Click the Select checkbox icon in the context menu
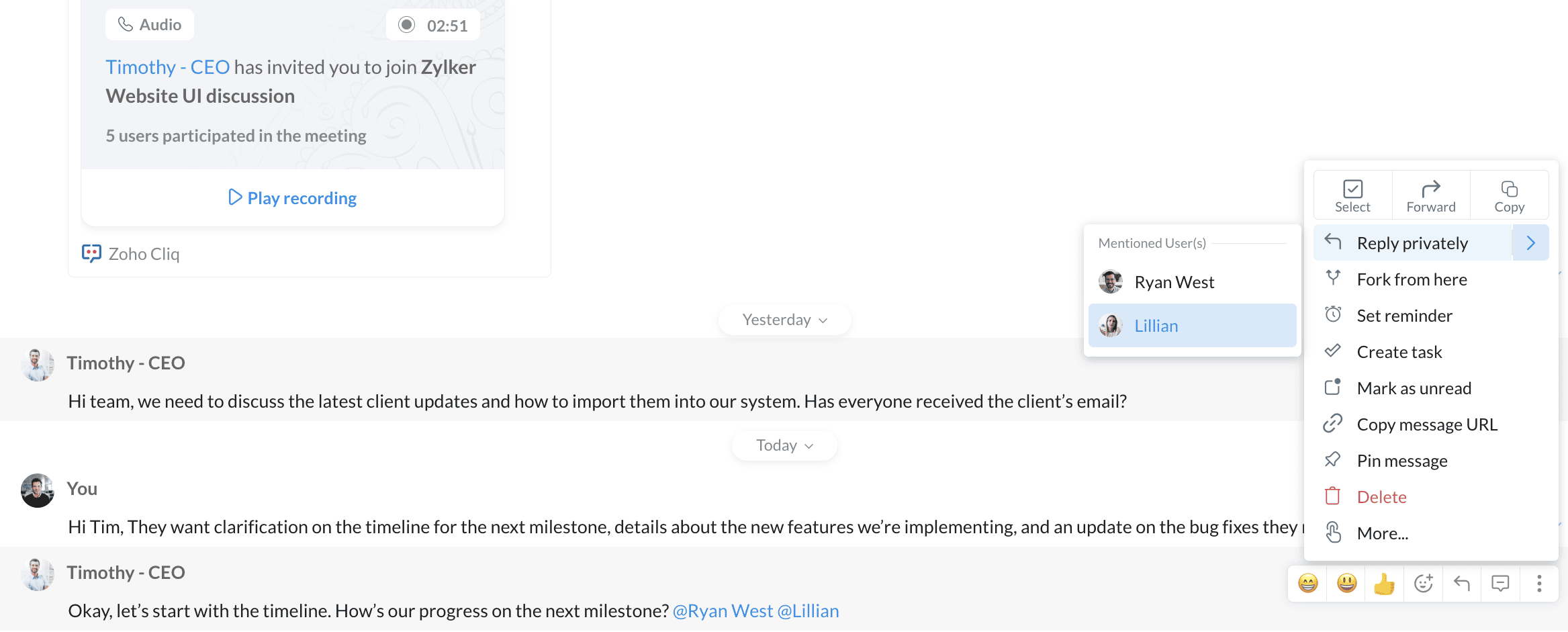This screenshot has height=632, width=1568. coord(1352,189)
